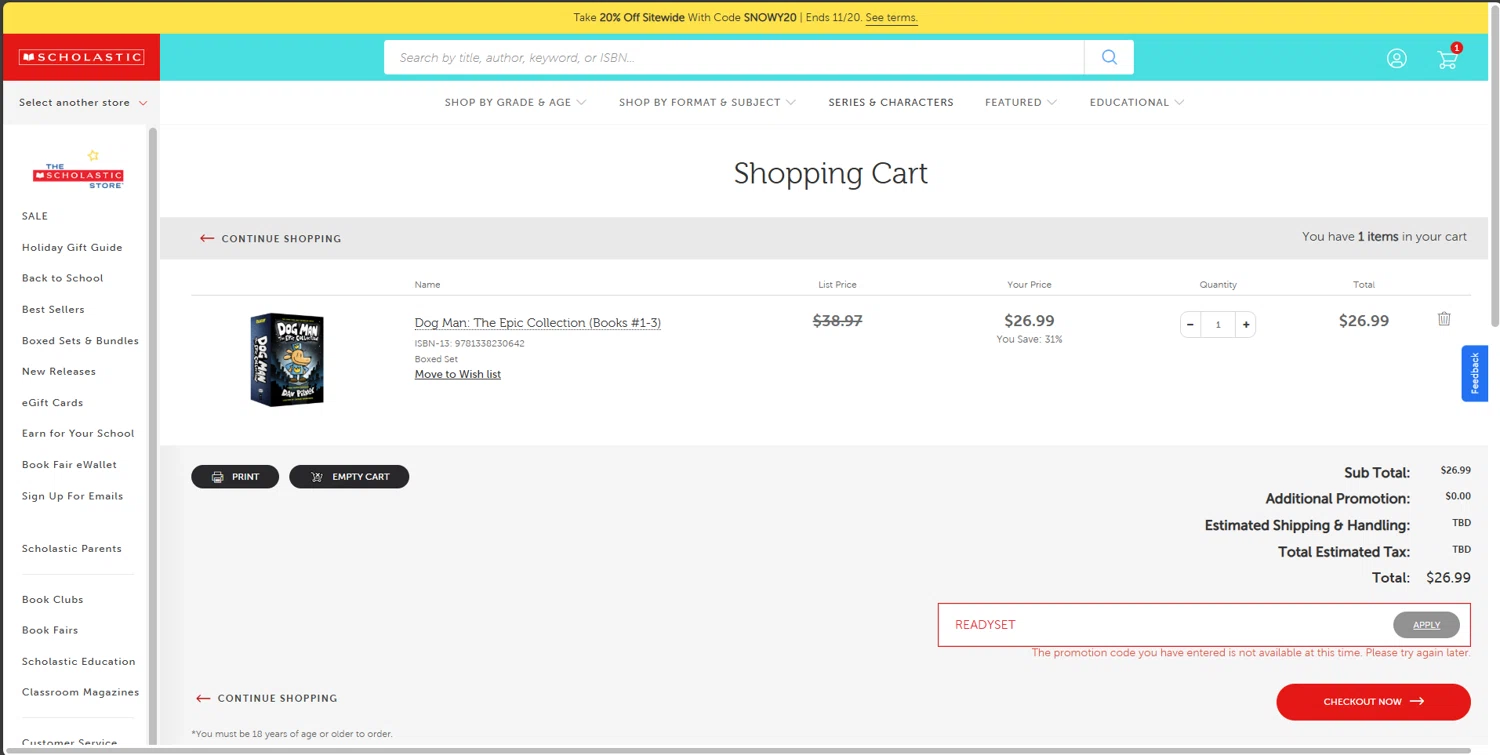Open Scholastic Parents link
This screenshot has width=1500, height=755.
72,548
